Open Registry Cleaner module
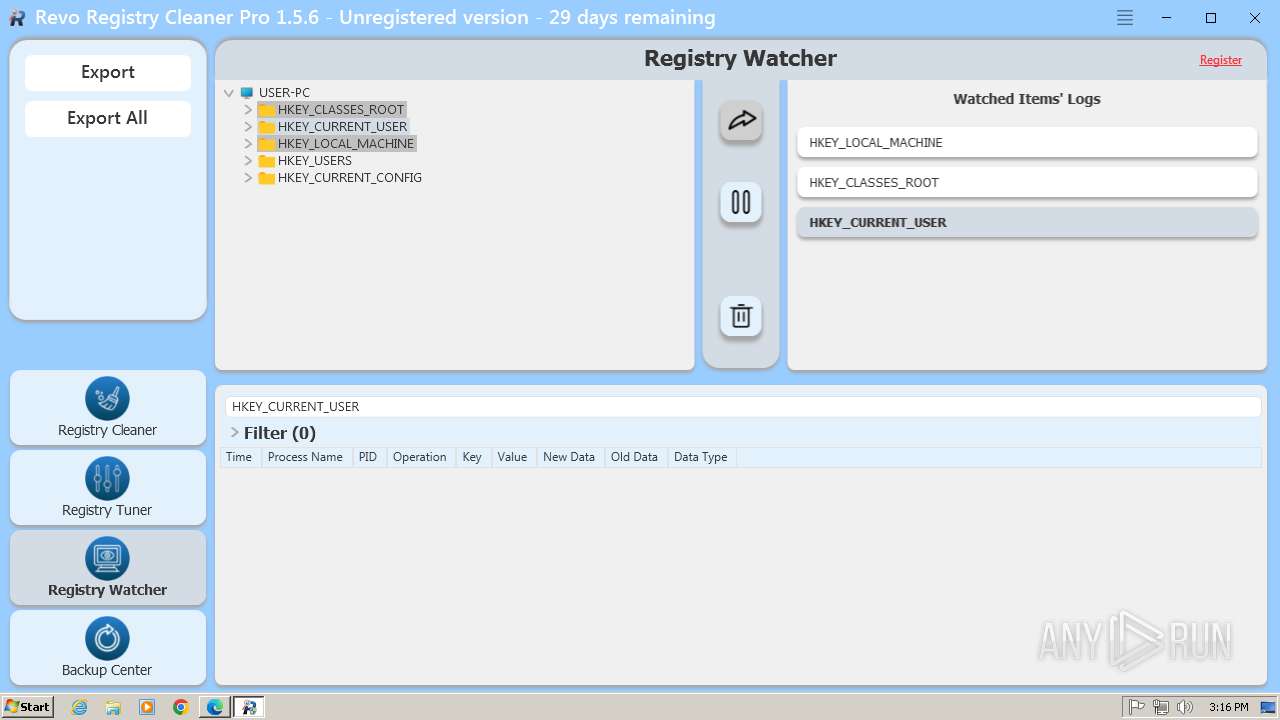This screenshot has width=1280, height=720. coord(108,408)
